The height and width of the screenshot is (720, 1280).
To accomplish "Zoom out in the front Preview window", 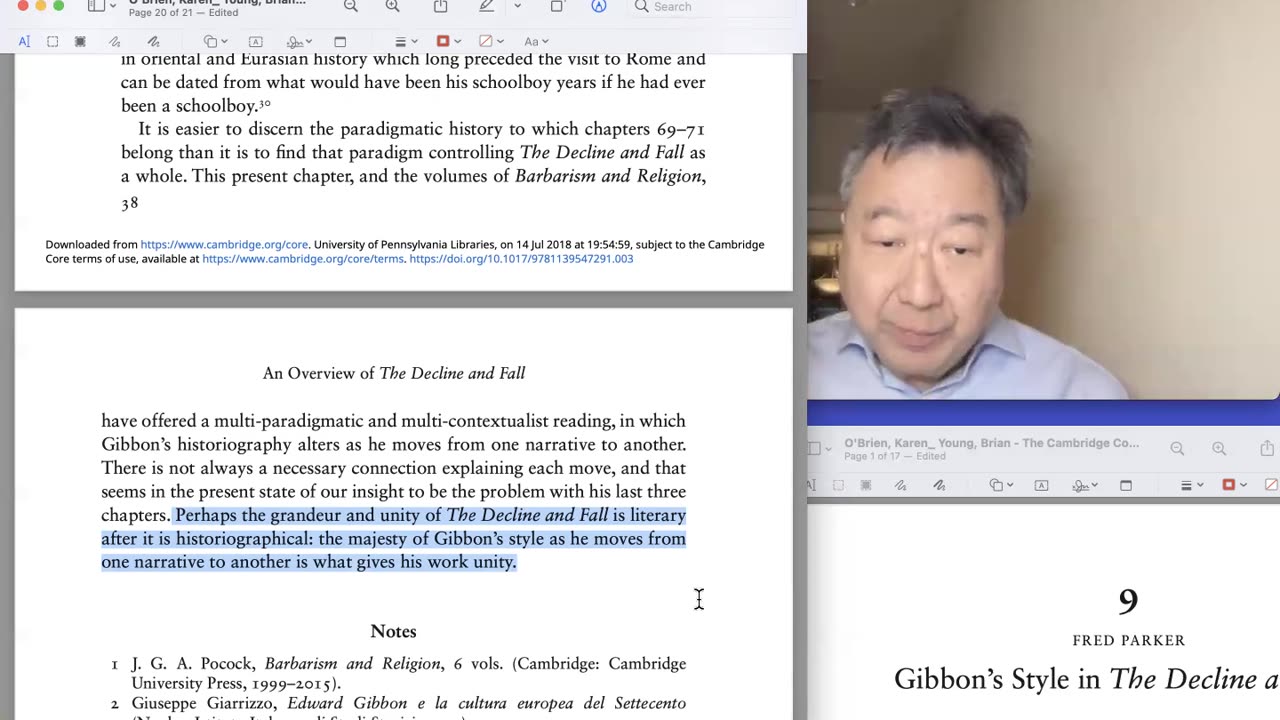I will pos(351,6).
